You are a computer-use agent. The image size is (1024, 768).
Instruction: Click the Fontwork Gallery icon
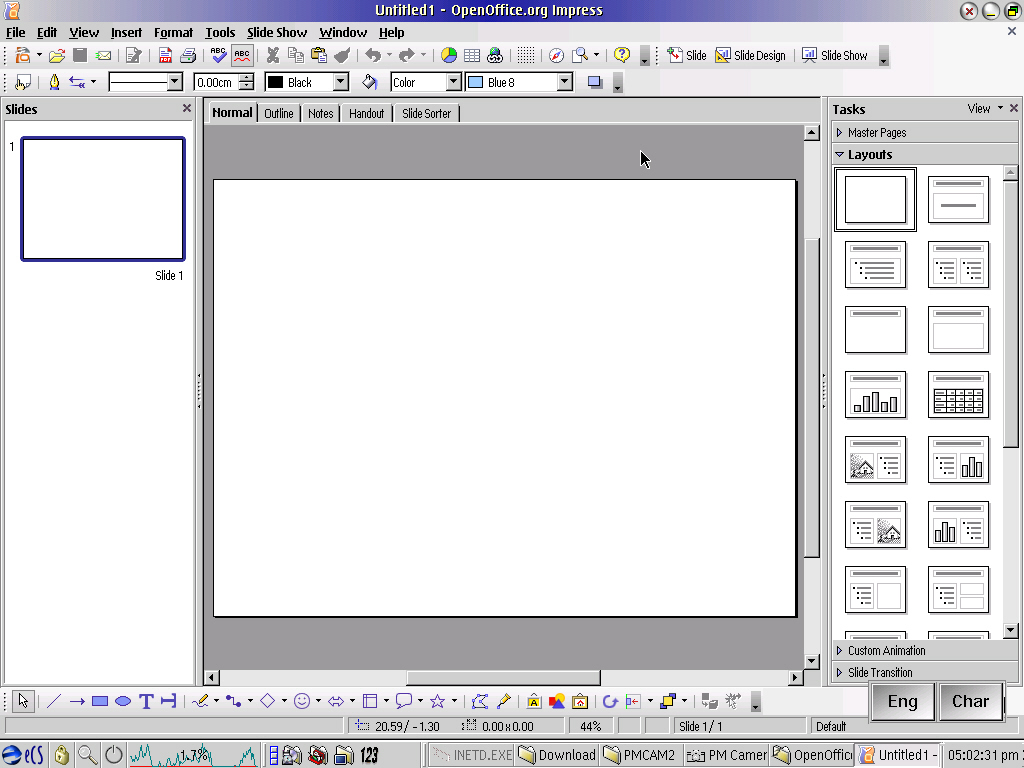(534, 701)
